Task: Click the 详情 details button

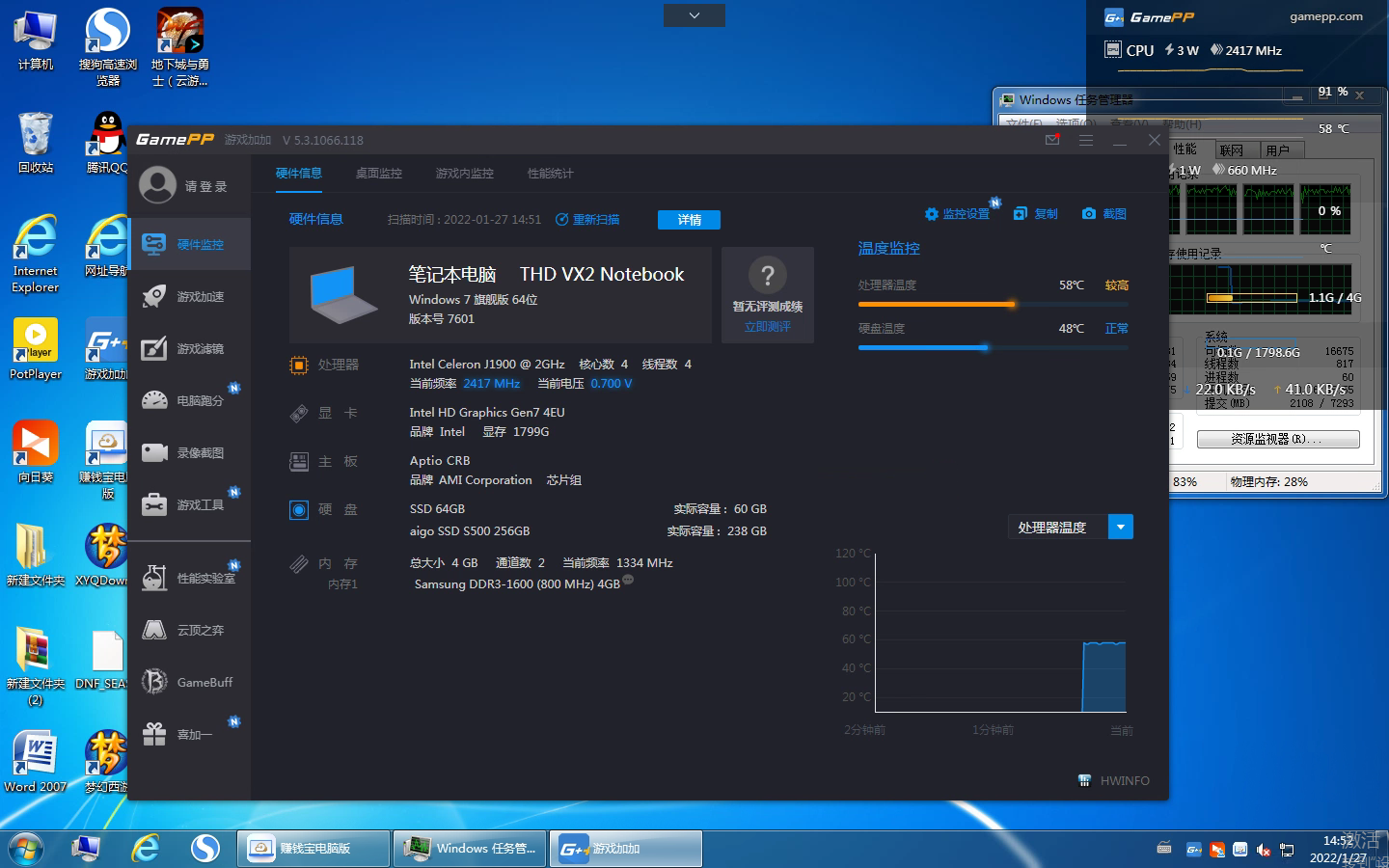Action: click(689, 220)
